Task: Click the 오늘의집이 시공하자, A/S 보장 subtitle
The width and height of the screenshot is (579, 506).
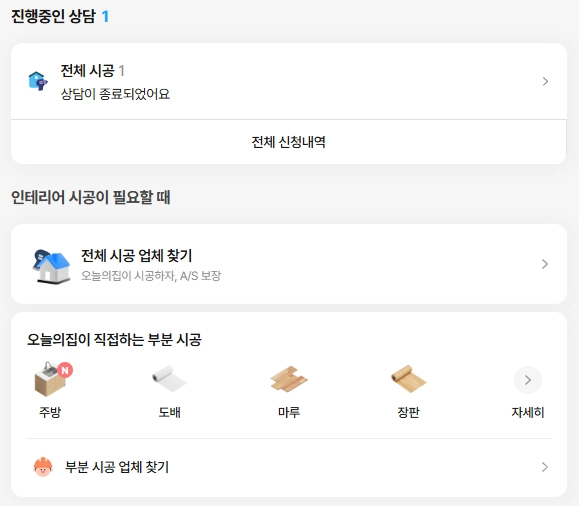Action: [151, 276]
